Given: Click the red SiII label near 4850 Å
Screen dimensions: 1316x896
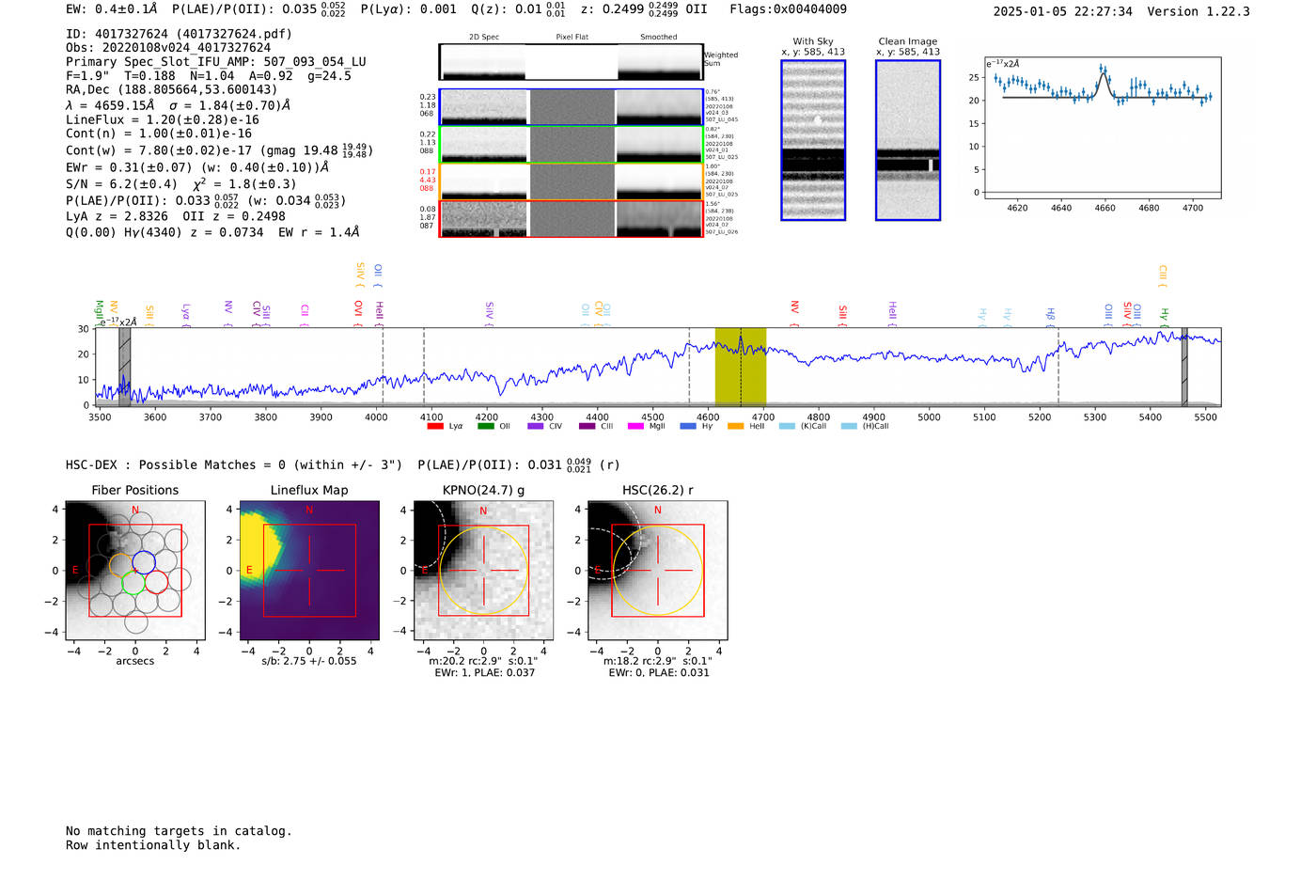Looking at the screenshot, I should pyautogui.click(x=843, y=315).
